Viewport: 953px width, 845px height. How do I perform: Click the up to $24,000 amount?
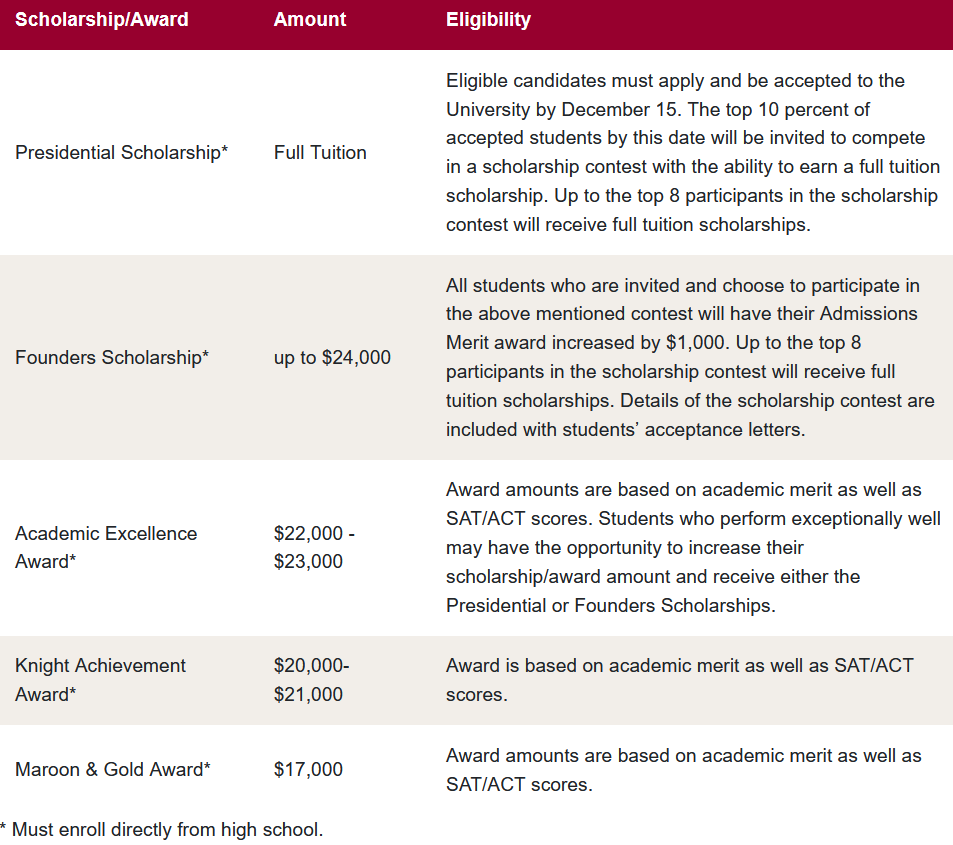click(332, 358)
